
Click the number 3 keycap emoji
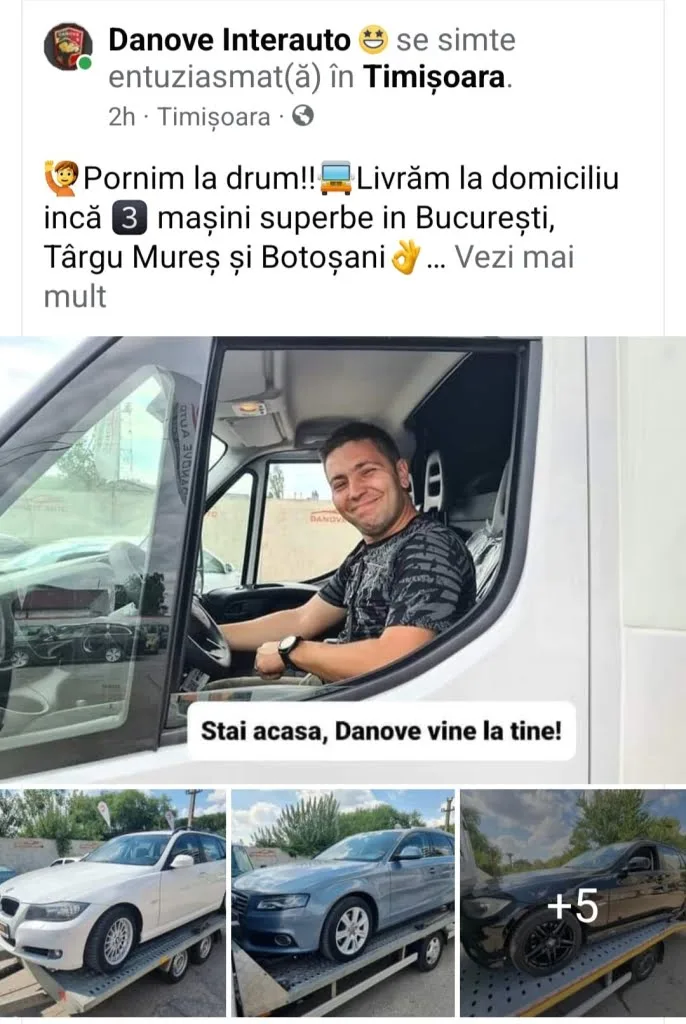pos(129,218)
